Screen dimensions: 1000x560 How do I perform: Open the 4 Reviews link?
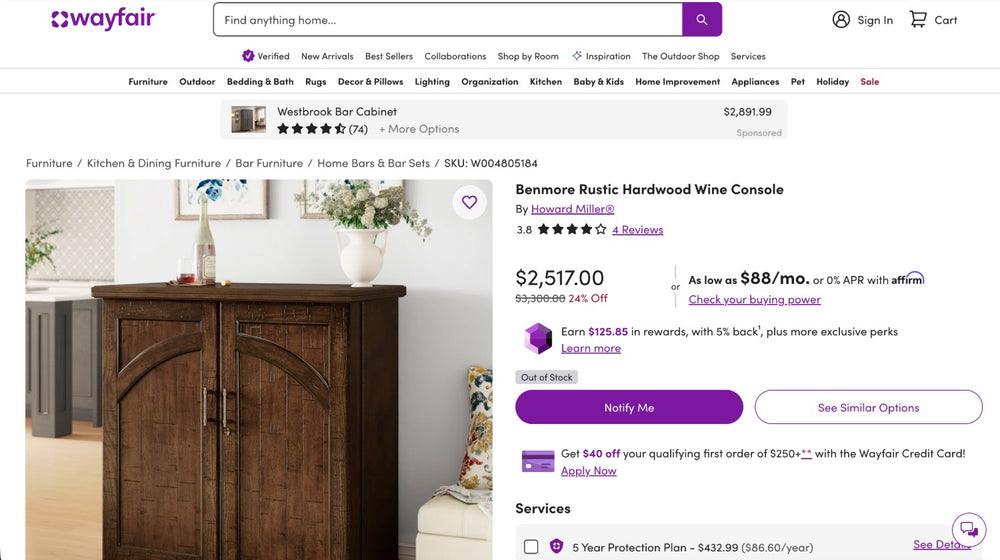[637, 230]
